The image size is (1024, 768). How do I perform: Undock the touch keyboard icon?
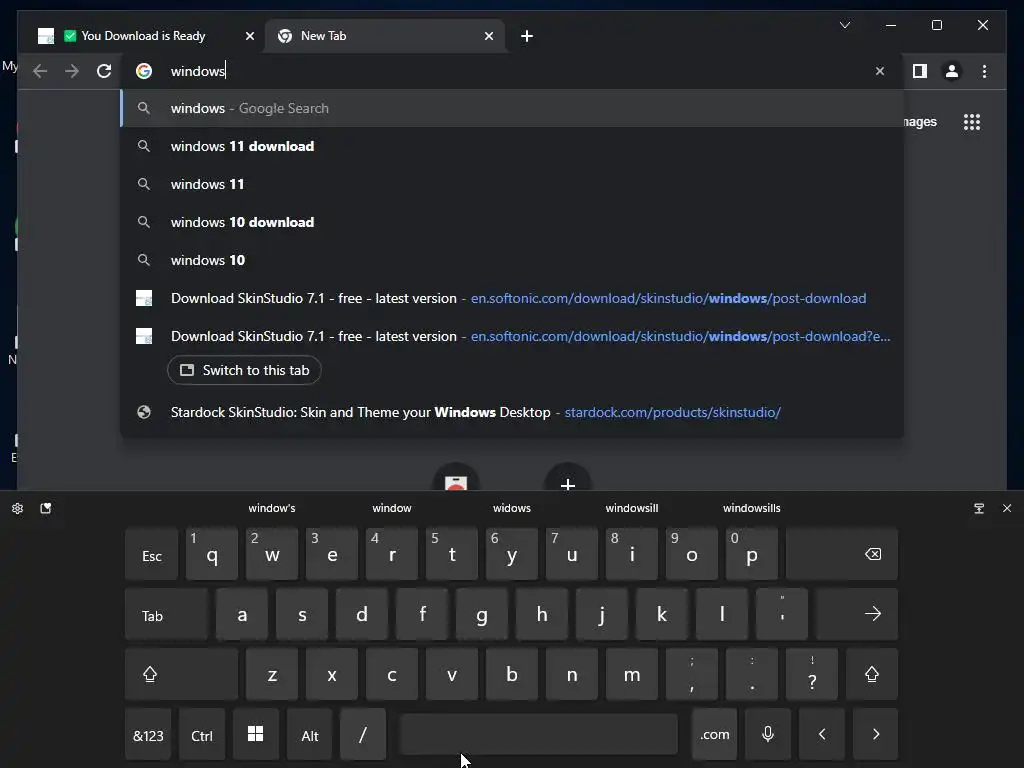tap(979, 508)
